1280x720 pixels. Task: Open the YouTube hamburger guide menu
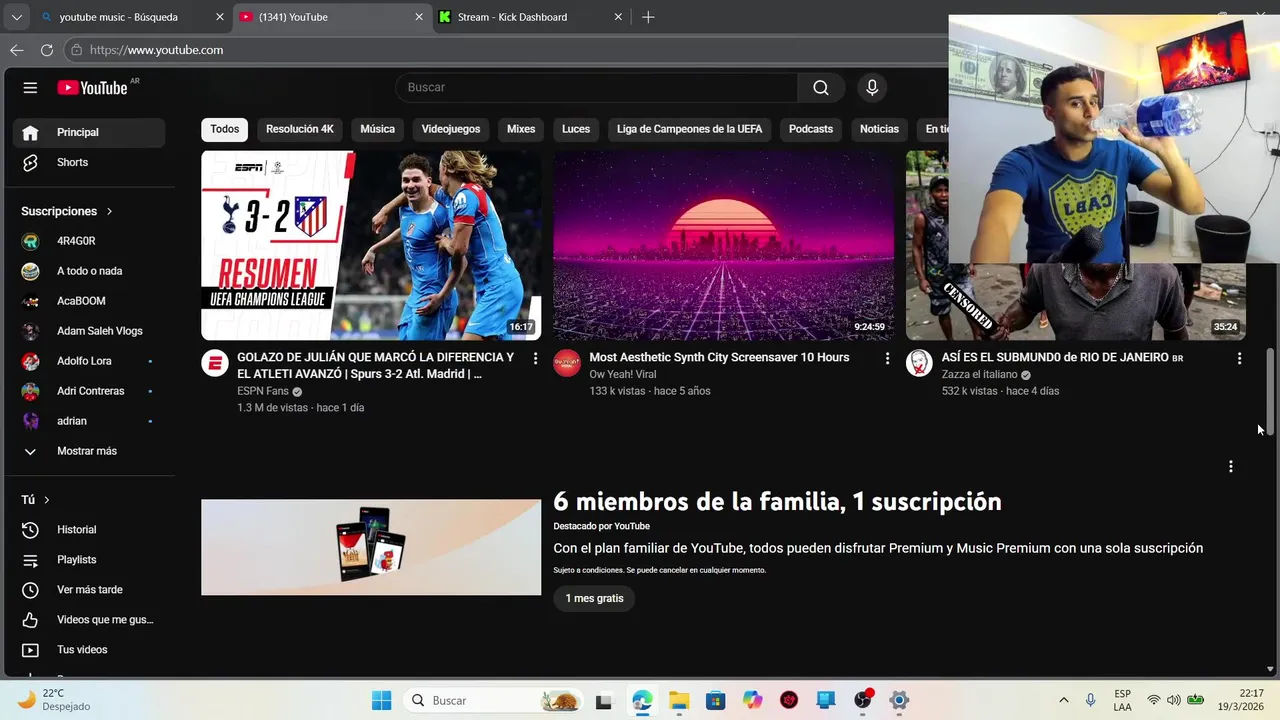pyautogui.click(x=30, y=88)
